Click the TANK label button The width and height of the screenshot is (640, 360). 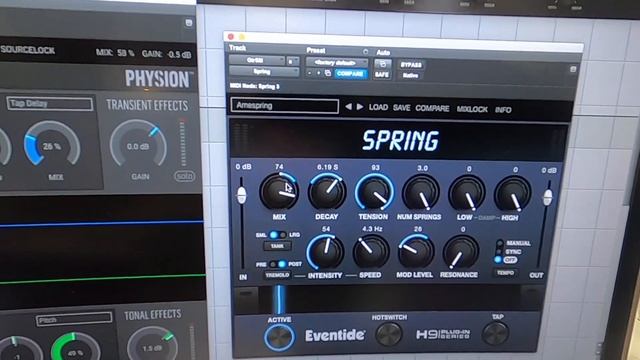[x=277, y=246]
